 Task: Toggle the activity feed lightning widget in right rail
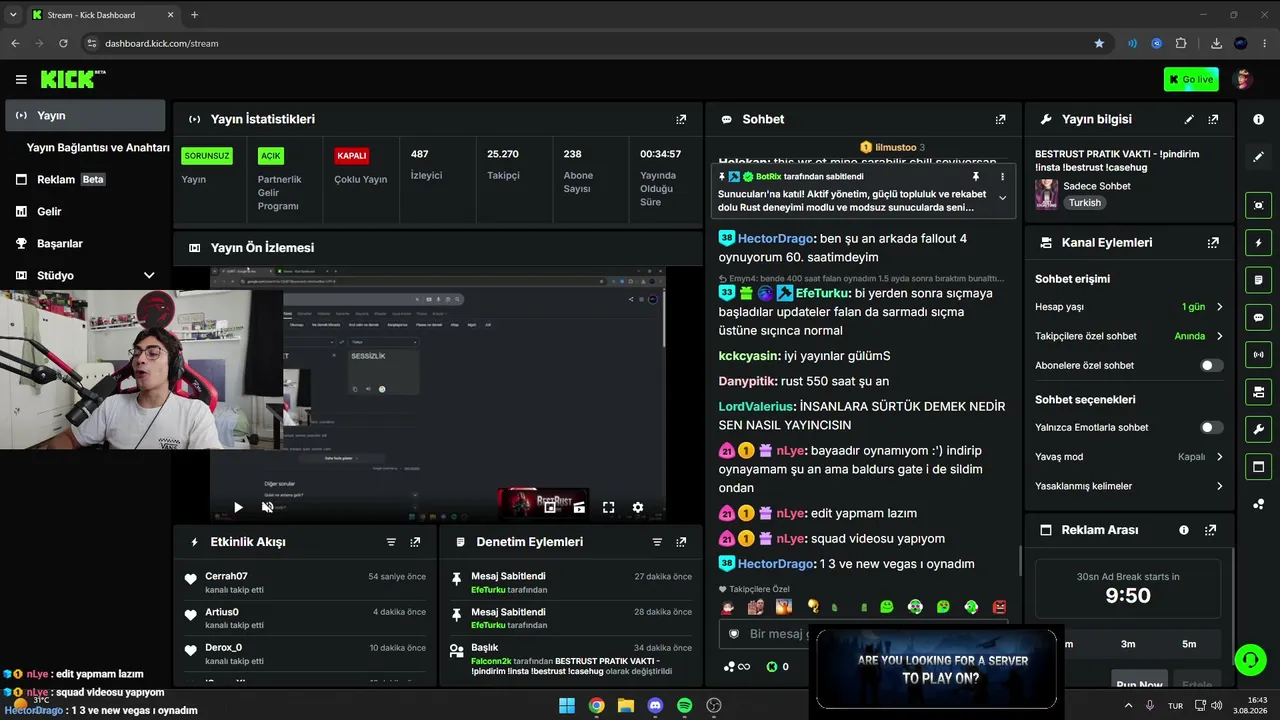[x=1258, y=243]
